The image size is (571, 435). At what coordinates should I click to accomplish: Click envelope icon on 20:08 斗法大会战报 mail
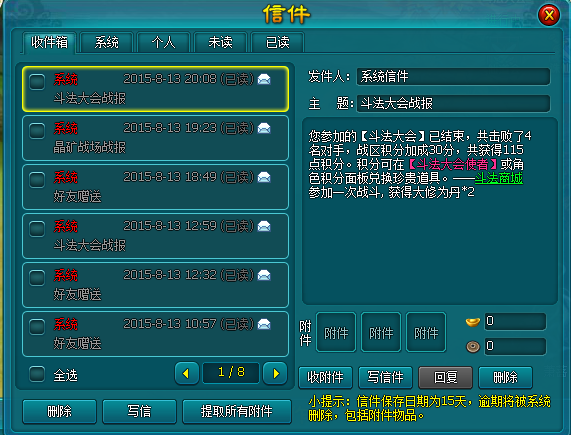tap(264, 79)
